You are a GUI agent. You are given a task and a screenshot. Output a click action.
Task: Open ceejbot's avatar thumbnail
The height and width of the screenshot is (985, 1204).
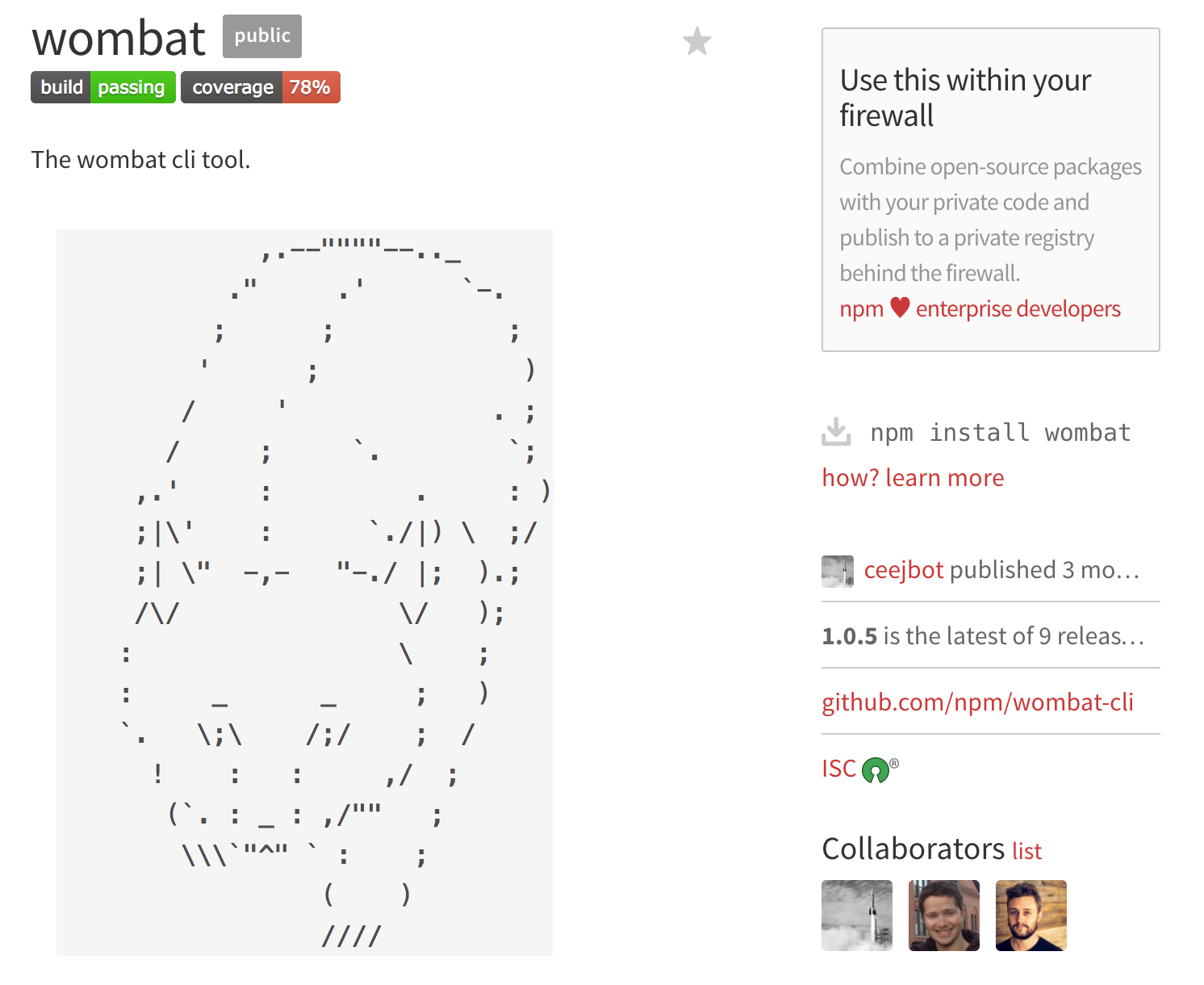coord(838,569)
